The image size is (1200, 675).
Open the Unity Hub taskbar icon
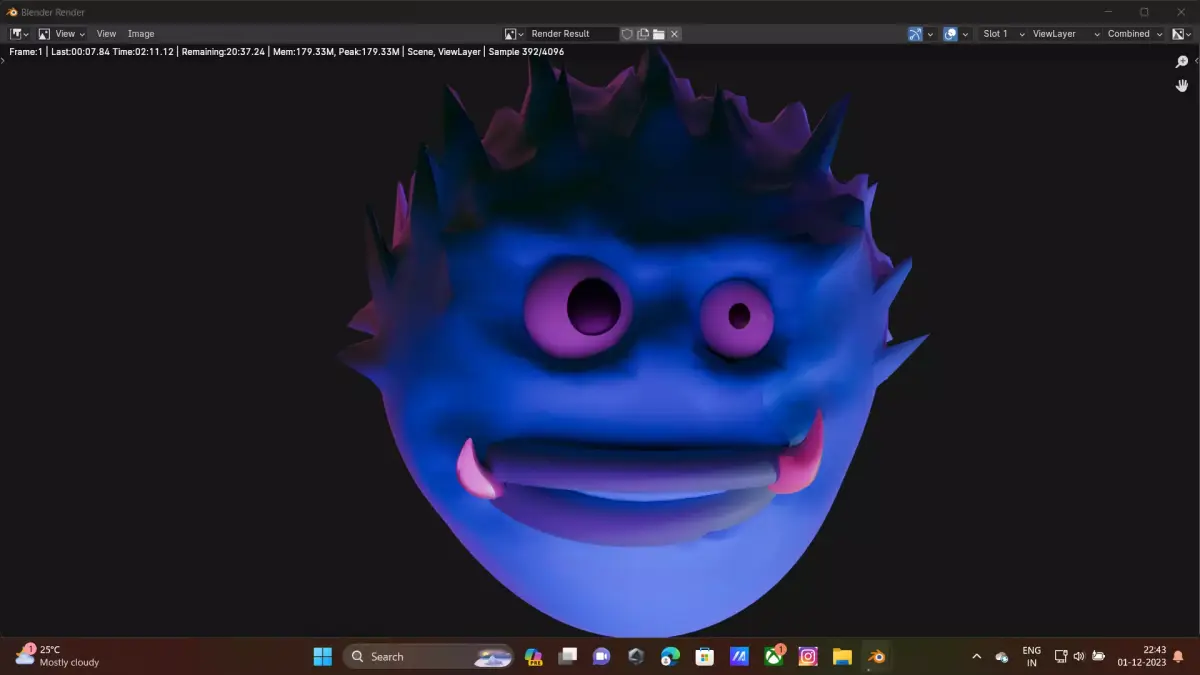[636, 657]
